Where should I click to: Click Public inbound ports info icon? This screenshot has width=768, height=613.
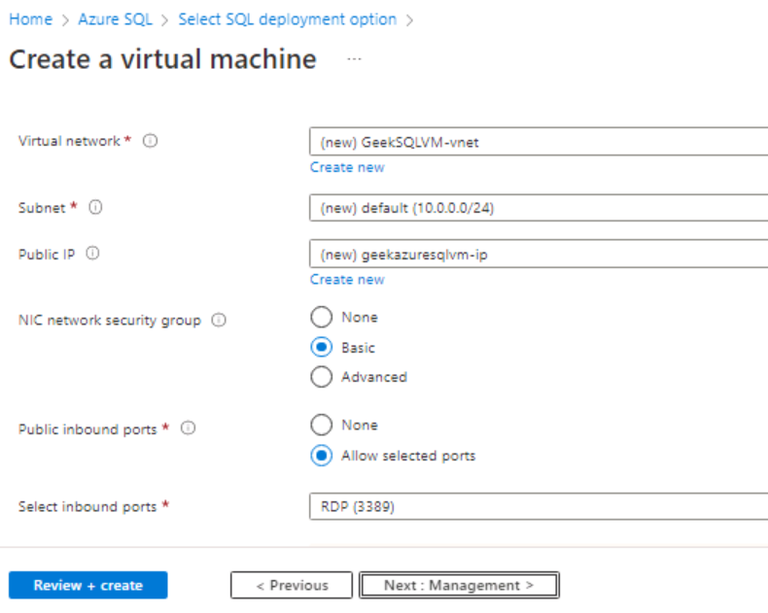coord(187,428)
